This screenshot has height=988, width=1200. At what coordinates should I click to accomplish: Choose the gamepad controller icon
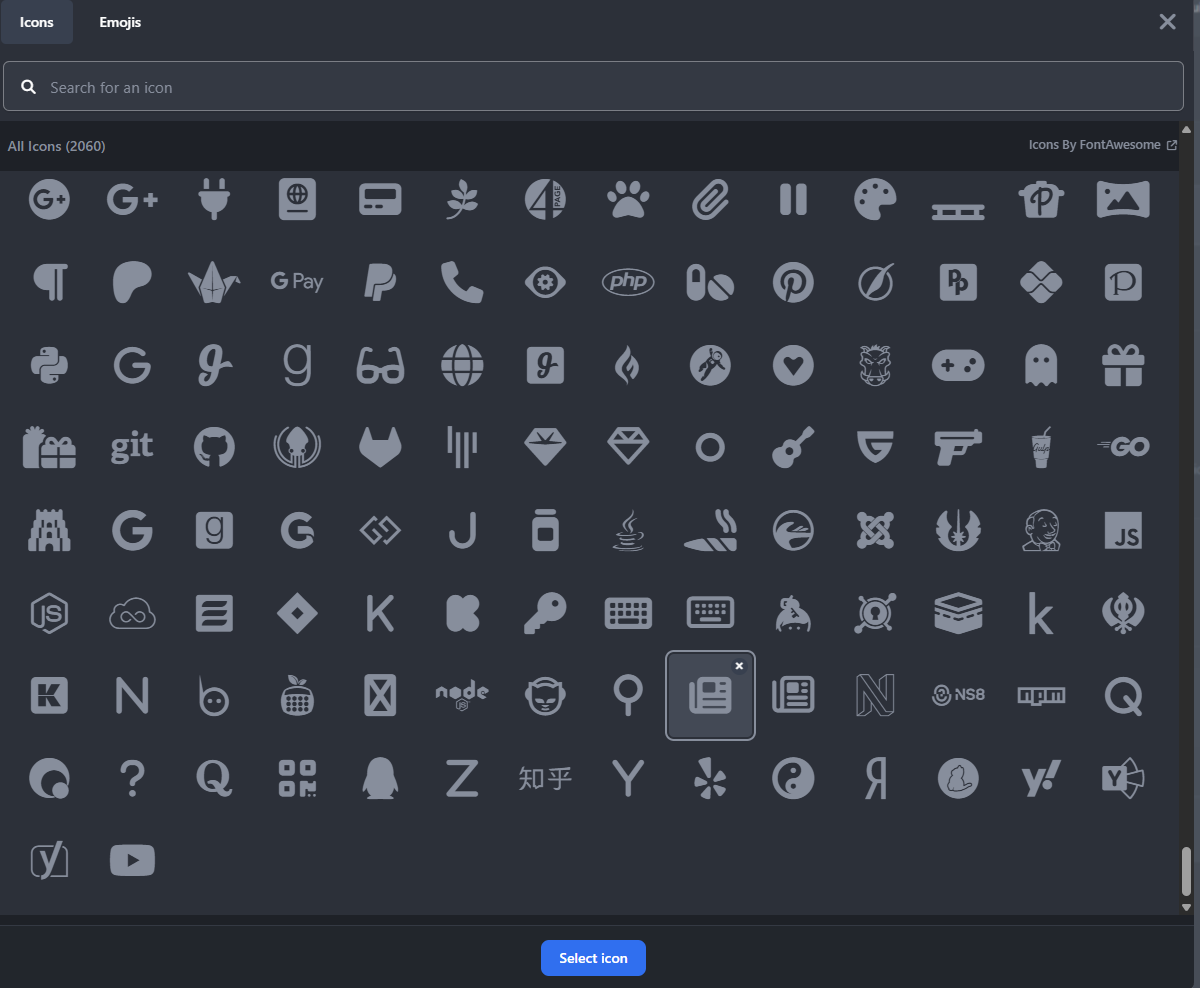958,366
